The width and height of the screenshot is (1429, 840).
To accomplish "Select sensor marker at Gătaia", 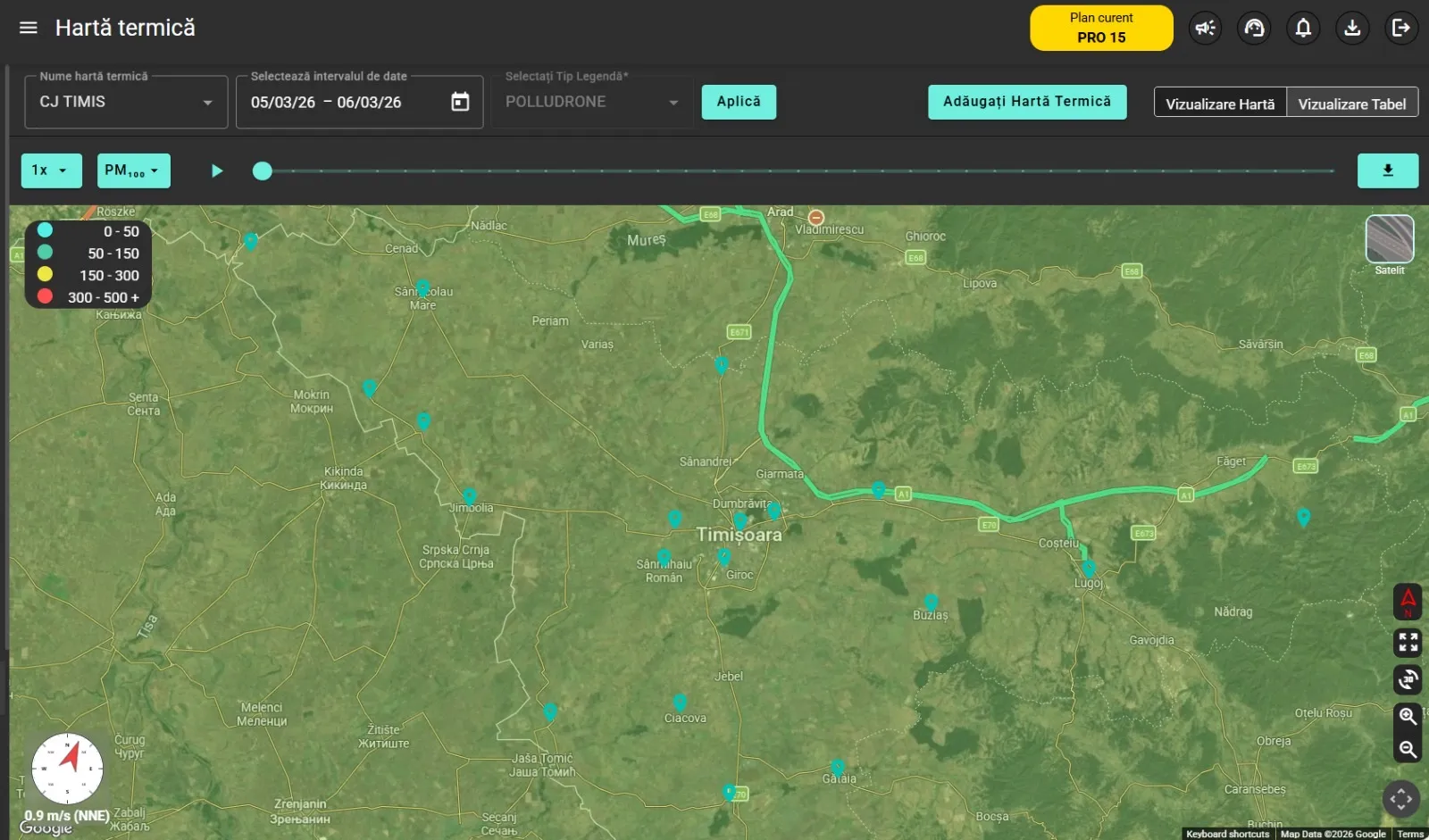I will [x=837, y=767].
